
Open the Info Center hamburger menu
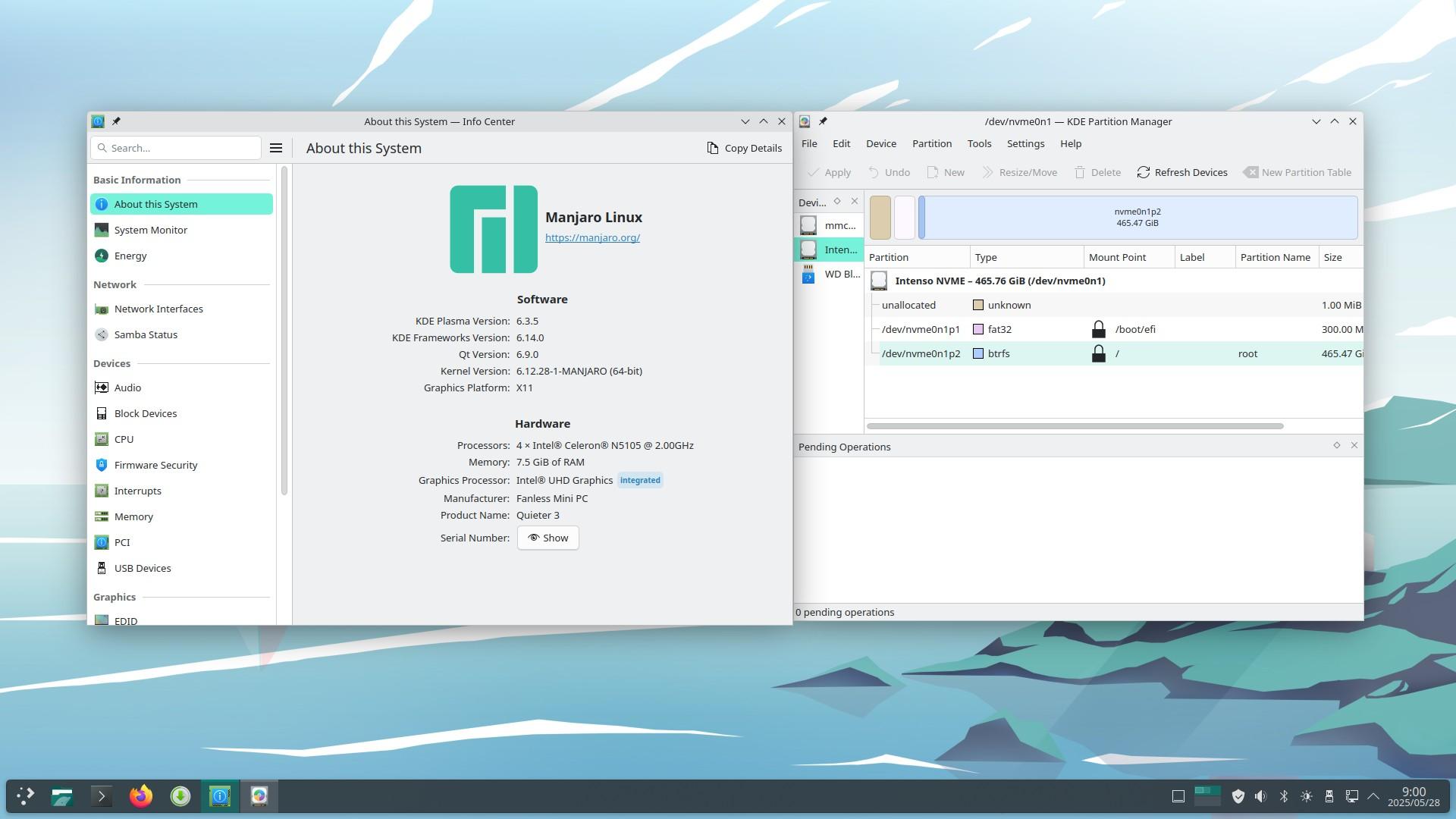tap(276, 148)
